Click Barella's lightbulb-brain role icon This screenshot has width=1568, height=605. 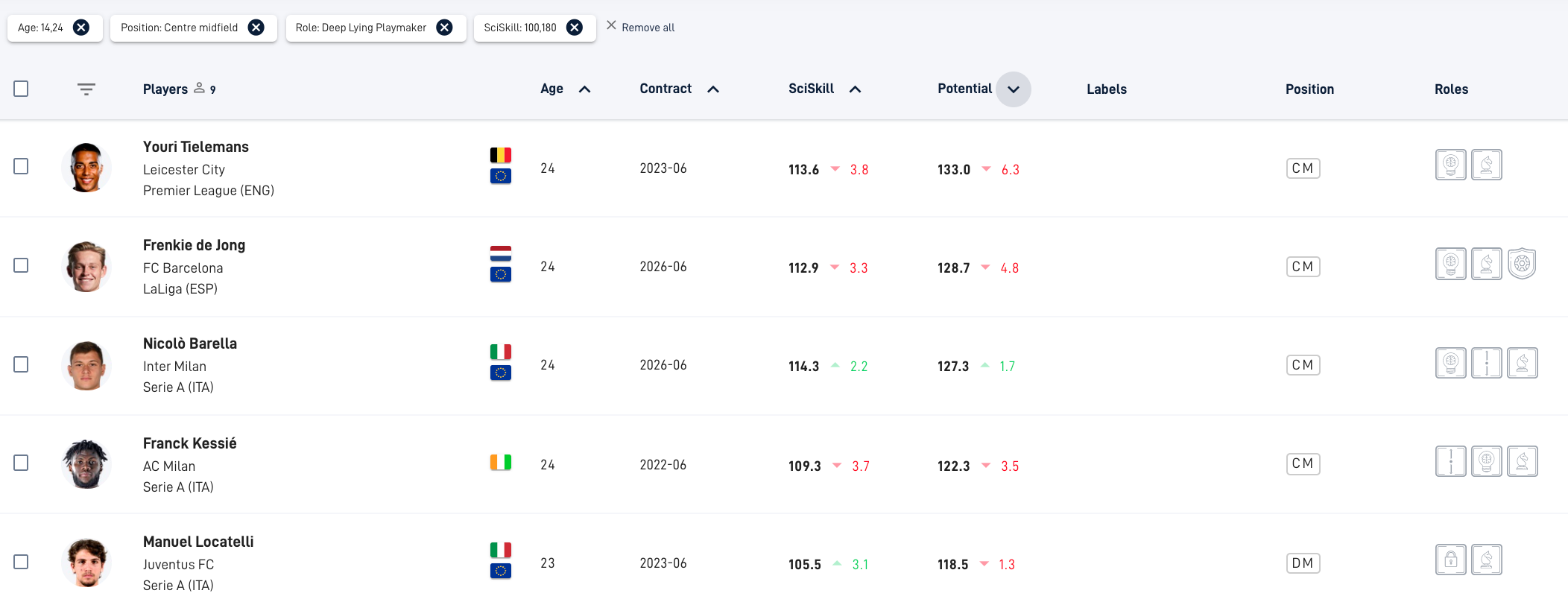[x=1451, y=363]
